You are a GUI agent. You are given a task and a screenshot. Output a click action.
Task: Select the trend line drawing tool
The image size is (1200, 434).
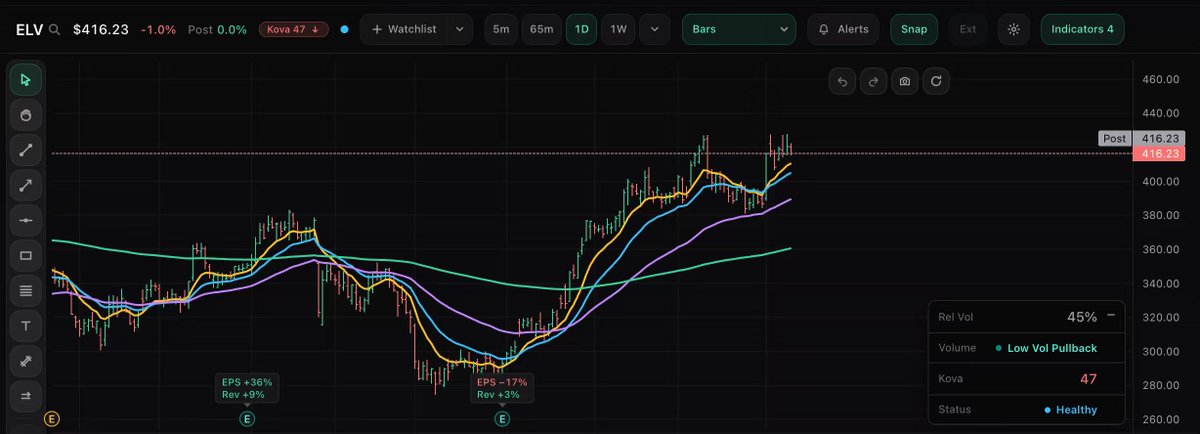26,150
